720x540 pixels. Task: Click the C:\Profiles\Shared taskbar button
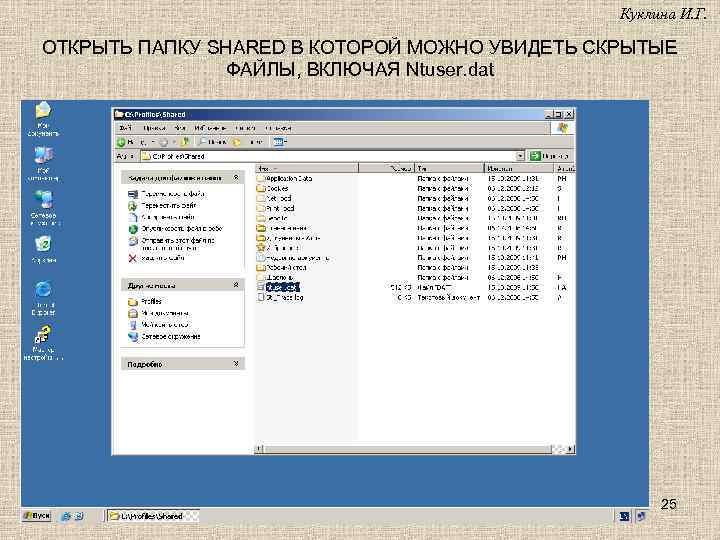tap(153, 516)
